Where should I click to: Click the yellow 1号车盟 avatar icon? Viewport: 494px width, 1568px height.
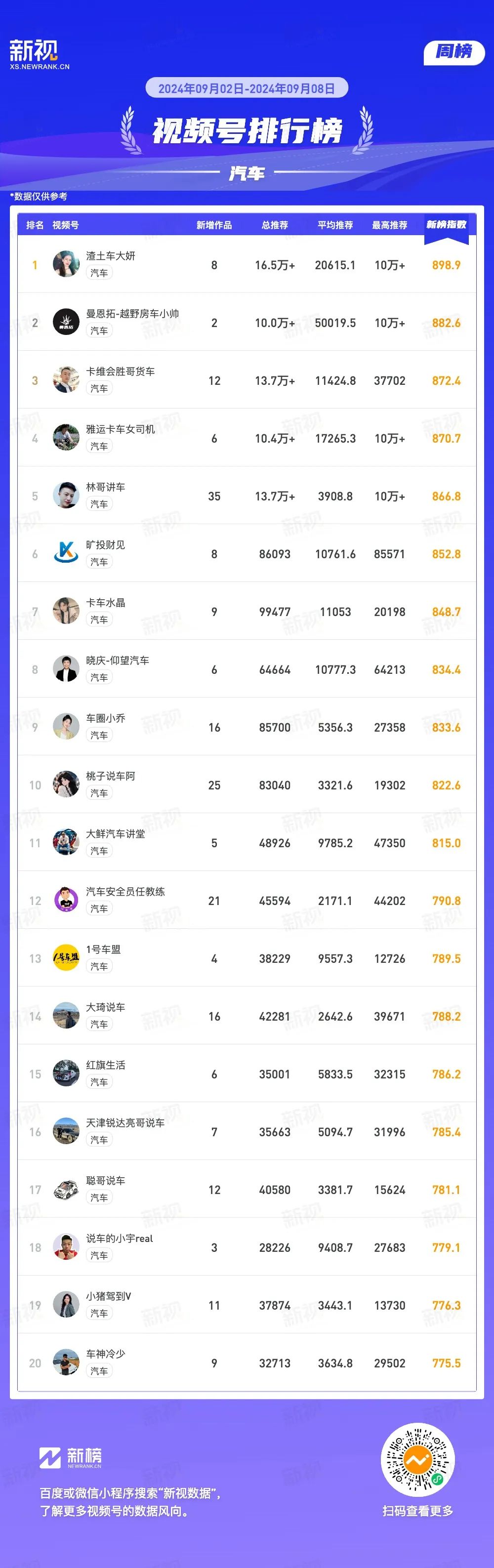[66, 958]
